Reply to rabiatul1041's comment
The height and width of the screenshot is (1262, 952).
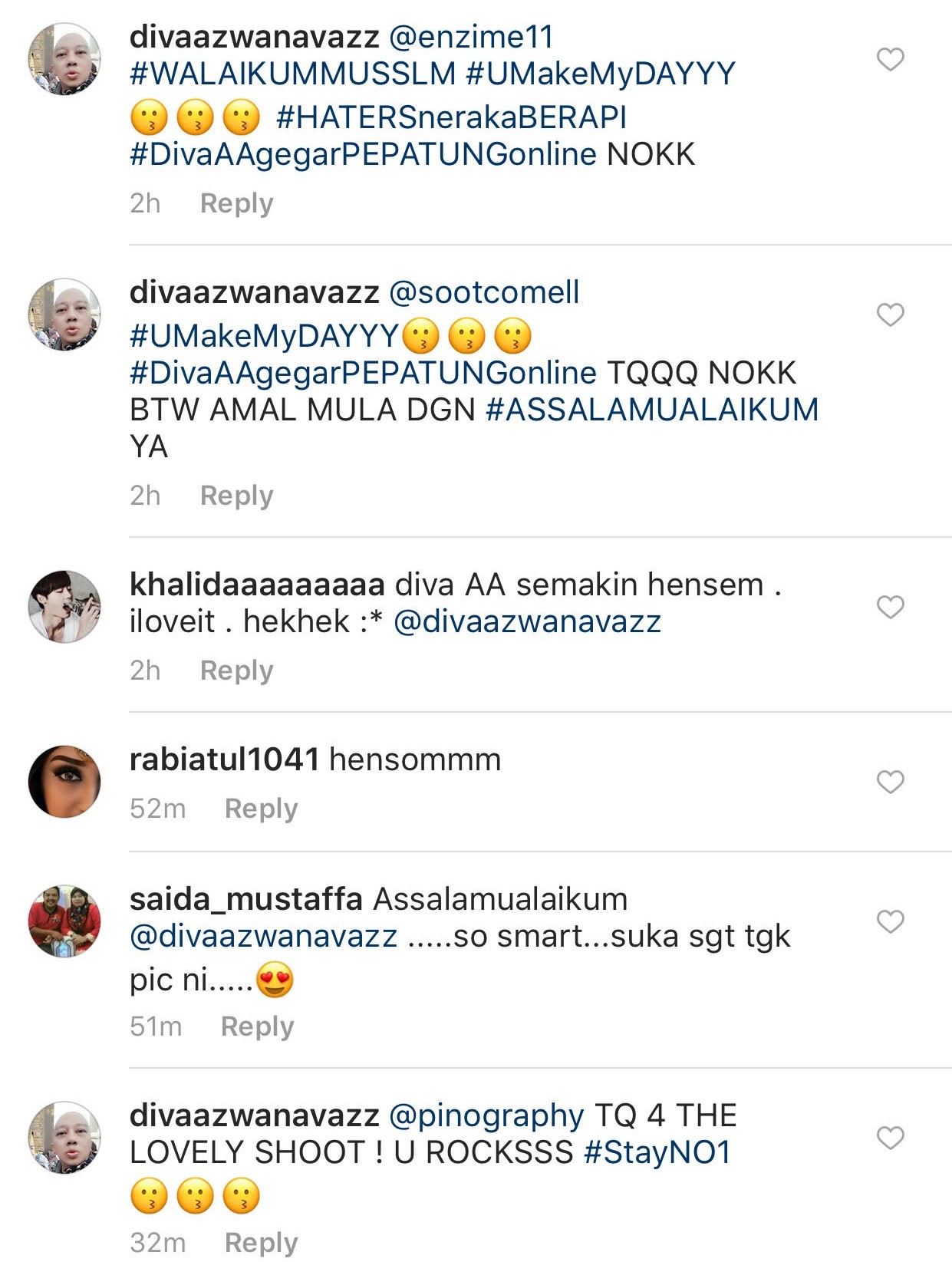261,809
